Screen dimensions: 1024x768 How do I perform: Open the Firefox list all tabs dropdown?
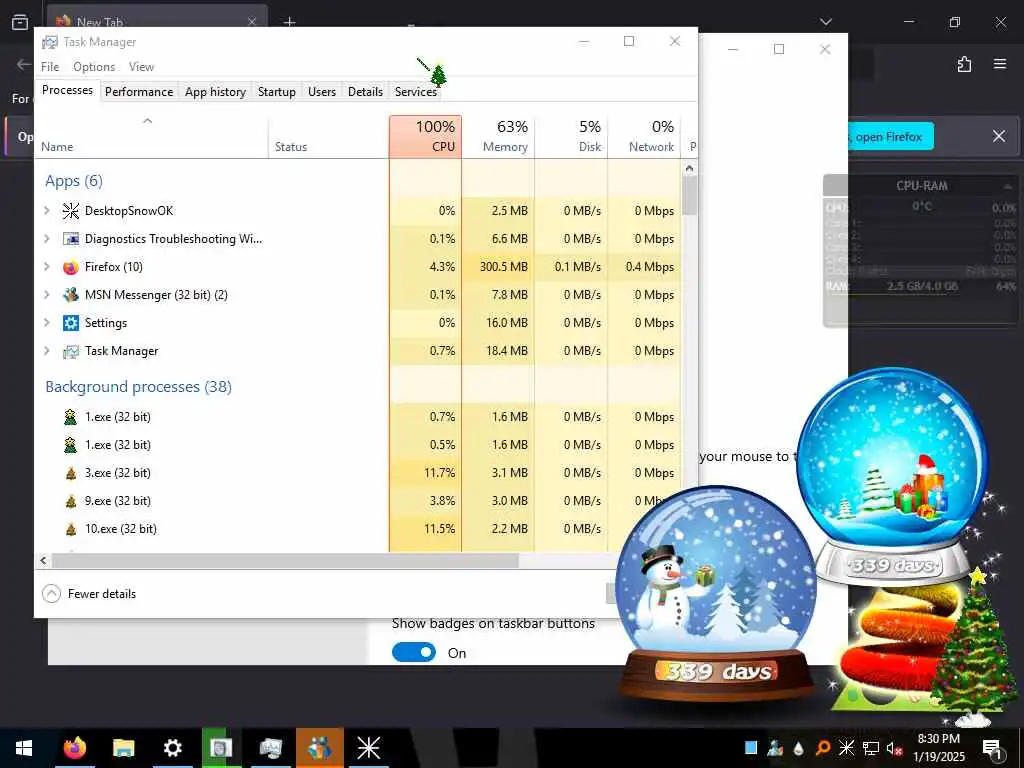[x=826, y=22]
